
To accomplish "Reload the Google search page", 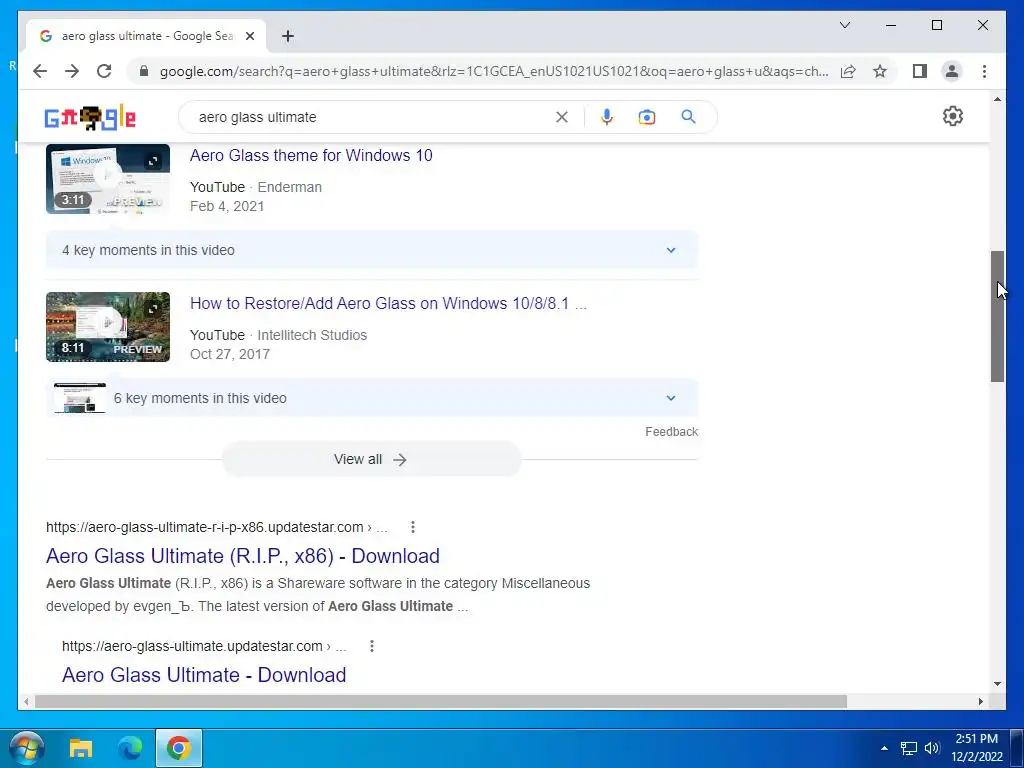I will click(x=104, y=71).
